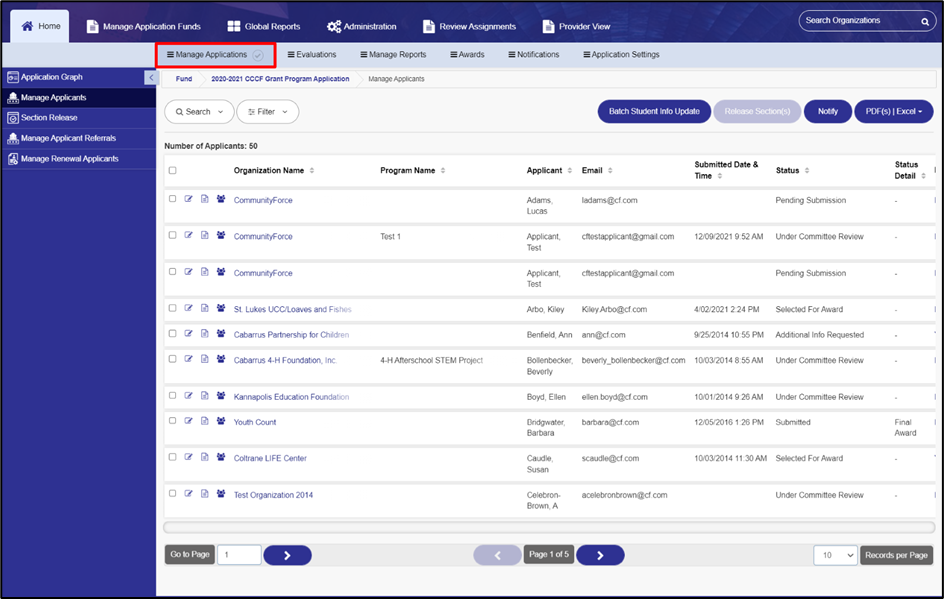Viewport: 944px width, 599px height.
Task: Switch to the Home tab
Action: (40, 26)
